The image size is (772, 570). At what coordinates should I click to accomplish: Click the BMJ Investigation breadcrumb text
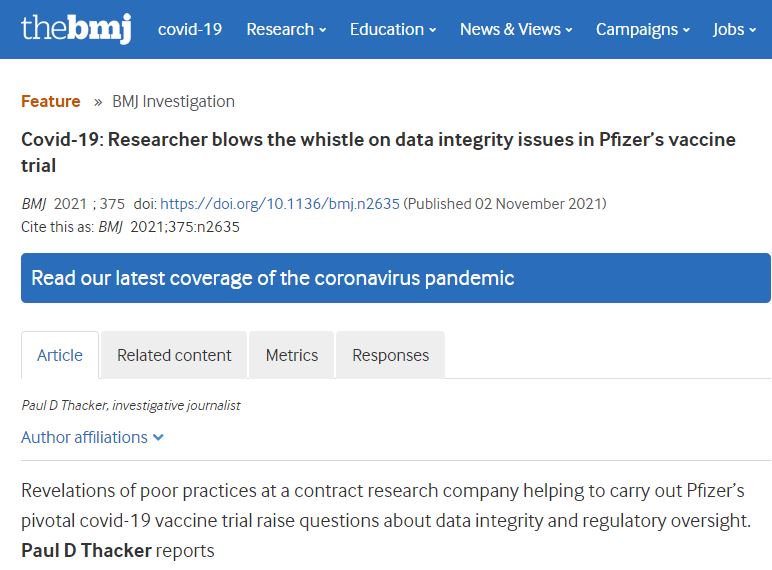[173, 101]
